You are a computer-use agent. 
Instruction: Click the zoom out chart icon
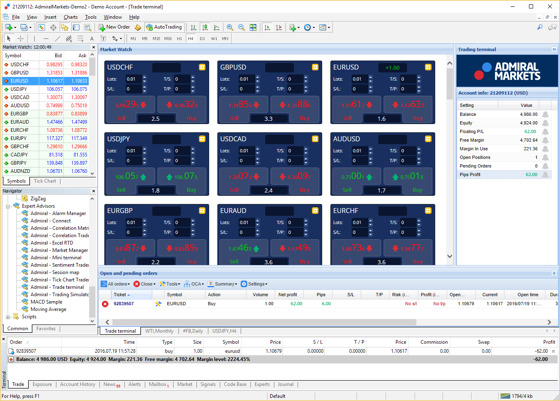pyautogui.click(x=241, y=27)
